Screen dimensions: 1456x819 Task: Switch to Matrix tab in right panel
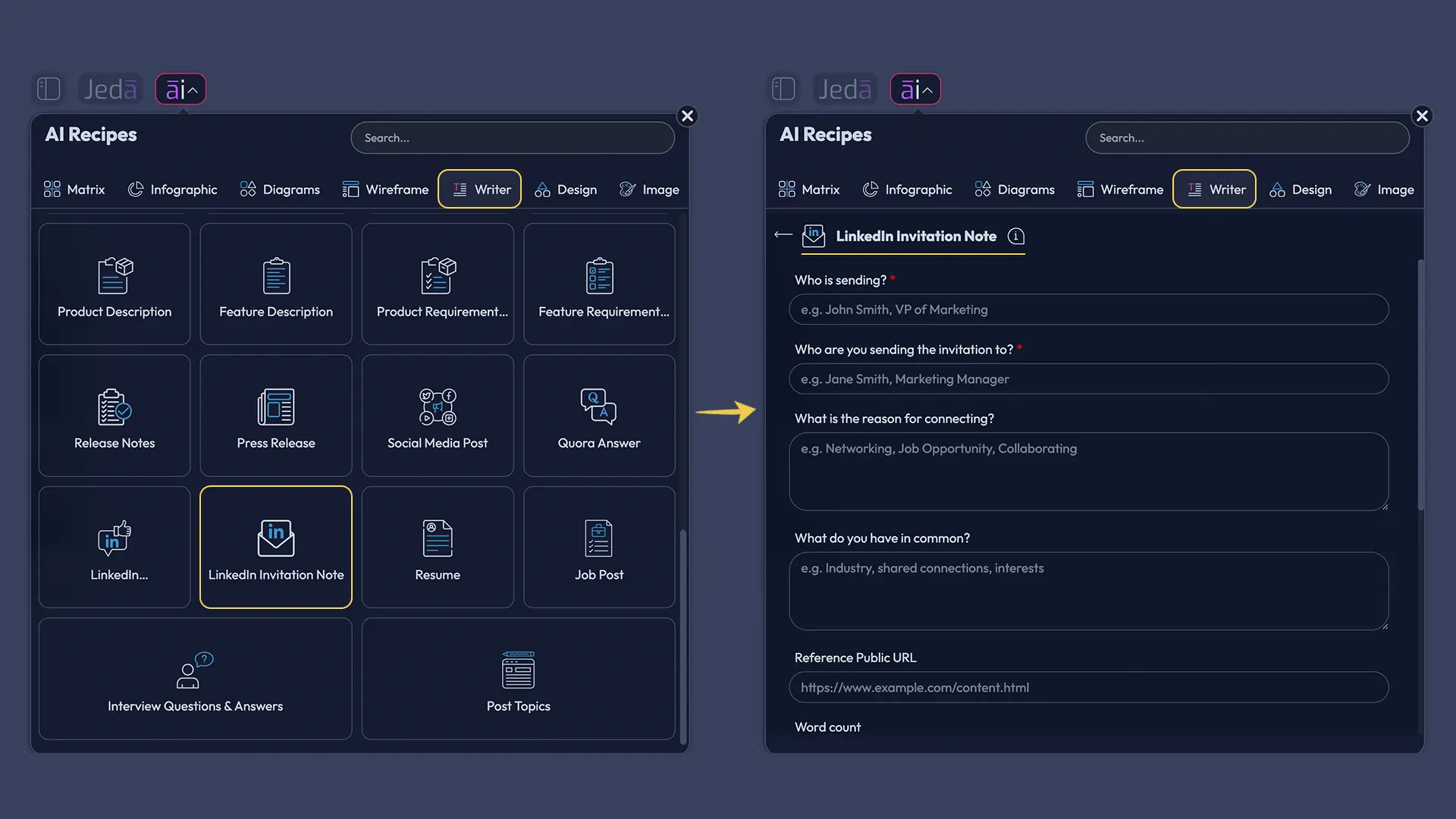point(809,189)
